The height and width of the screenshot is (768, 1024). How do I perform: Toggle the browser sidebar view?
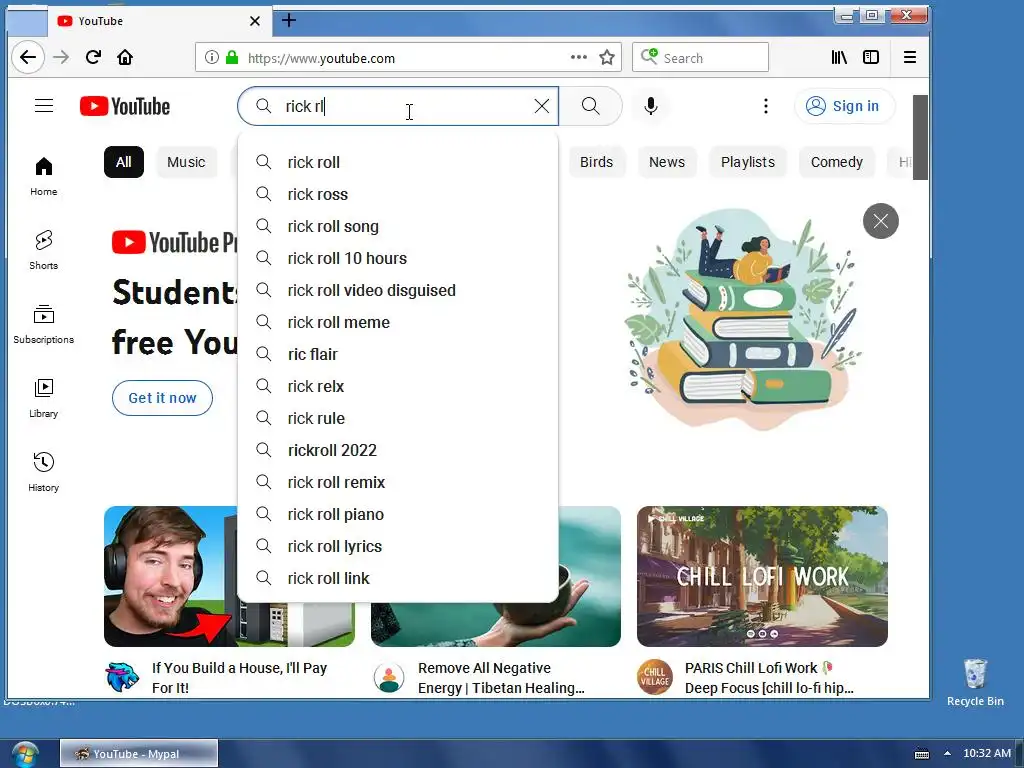(871, 57)
